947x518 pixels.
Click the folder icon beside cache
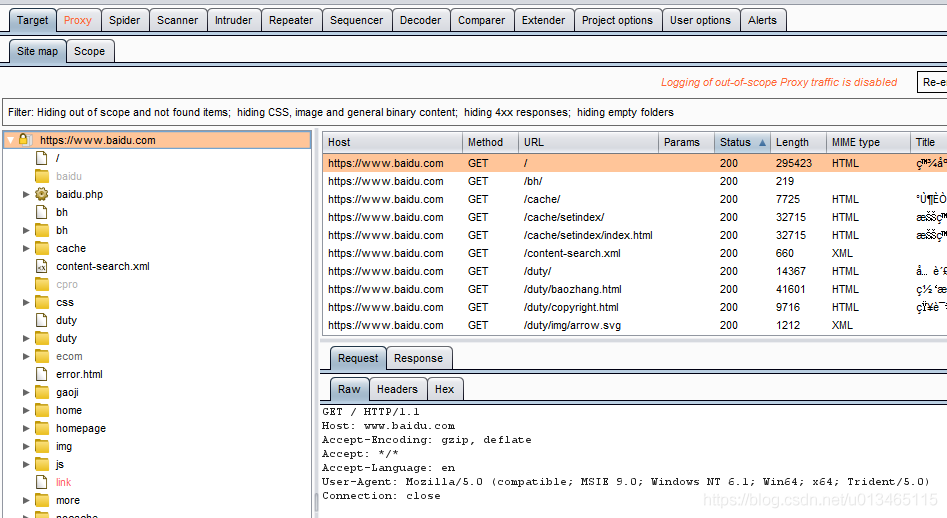[42, 248]
